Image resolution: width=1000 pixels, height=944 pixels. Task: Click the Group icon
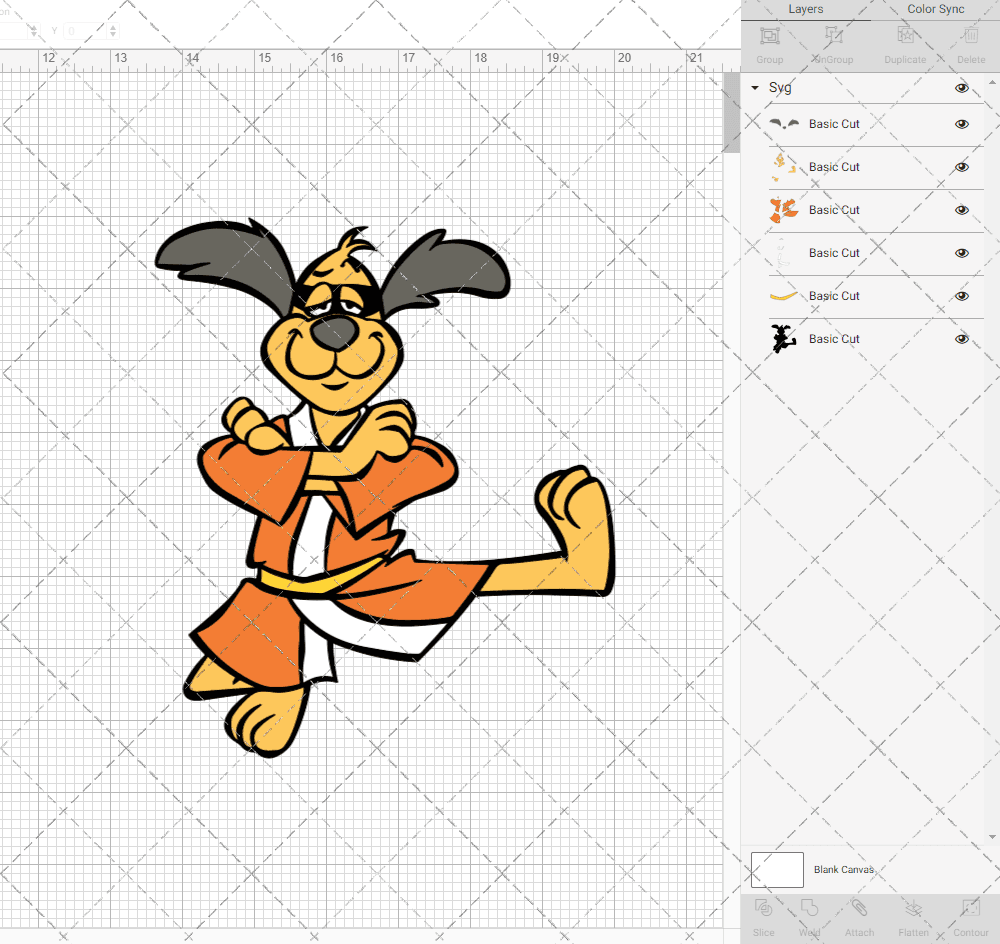[770, 36]
